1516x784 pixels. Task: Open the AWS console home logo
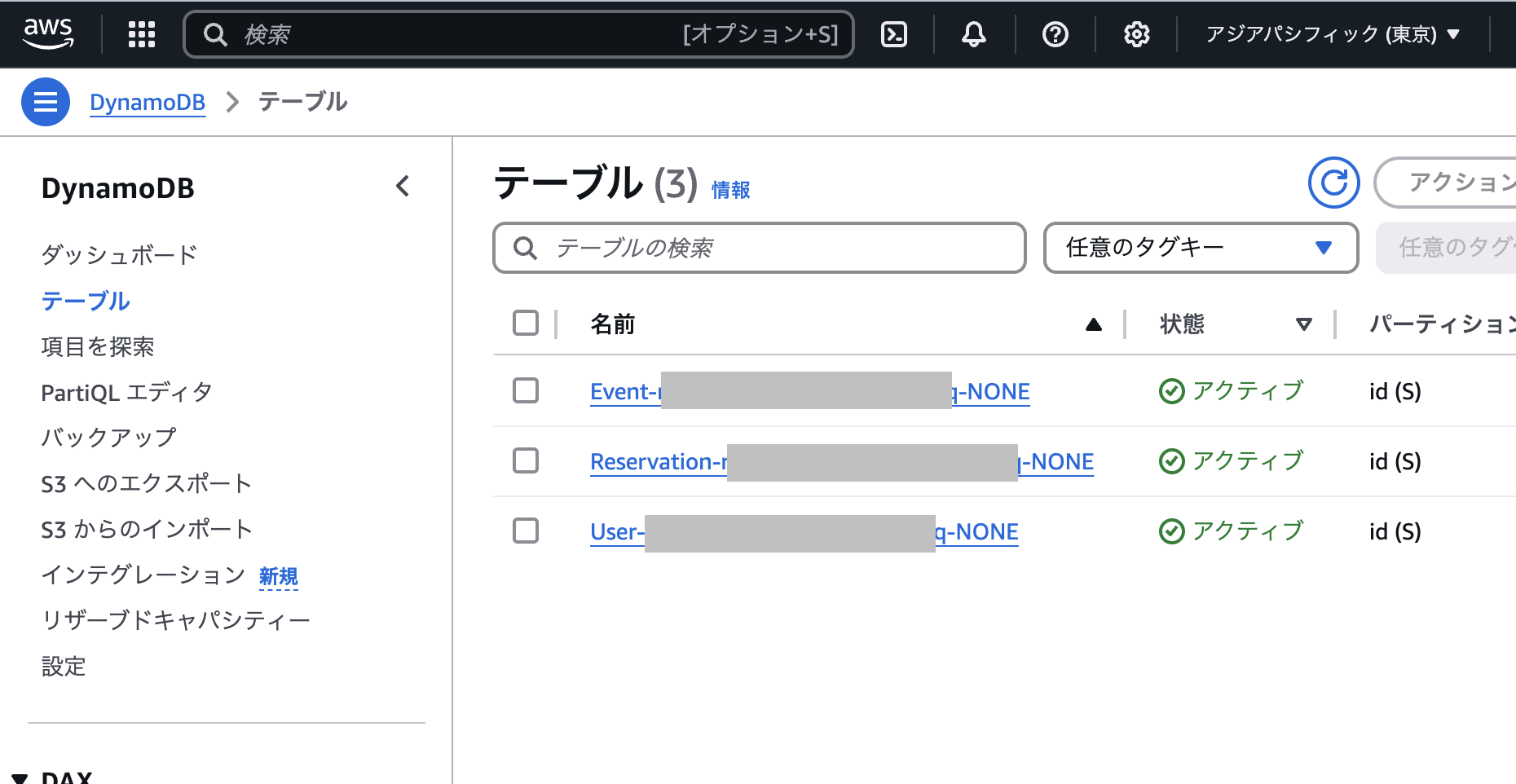click(x=48, y=33)
